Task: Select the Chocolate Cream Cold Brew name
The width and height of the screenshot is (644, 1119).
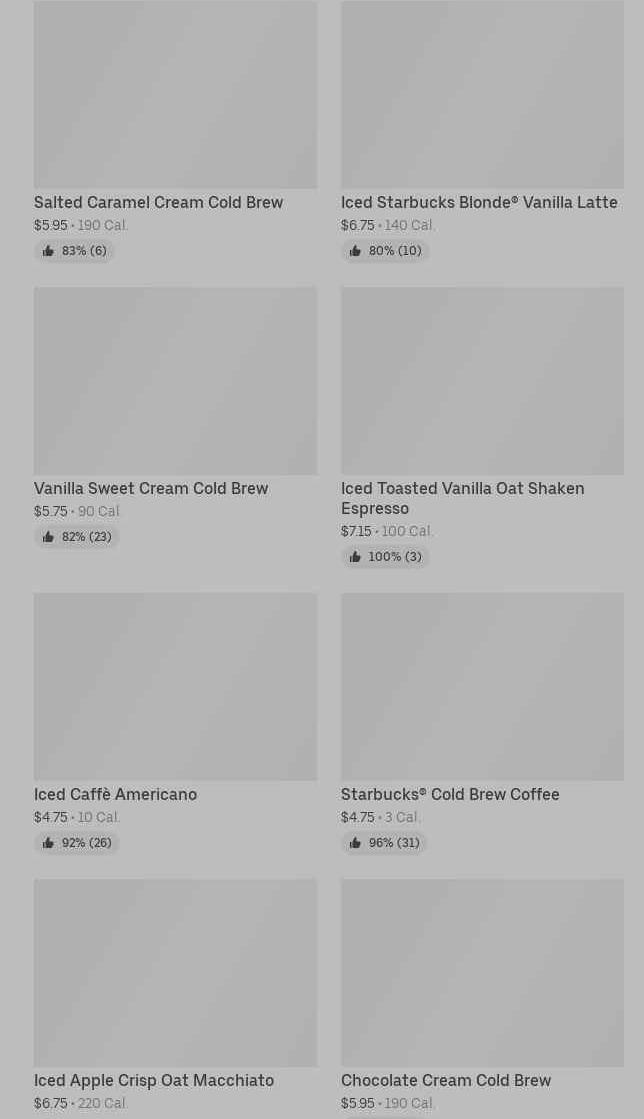Action: point(446,1081)
